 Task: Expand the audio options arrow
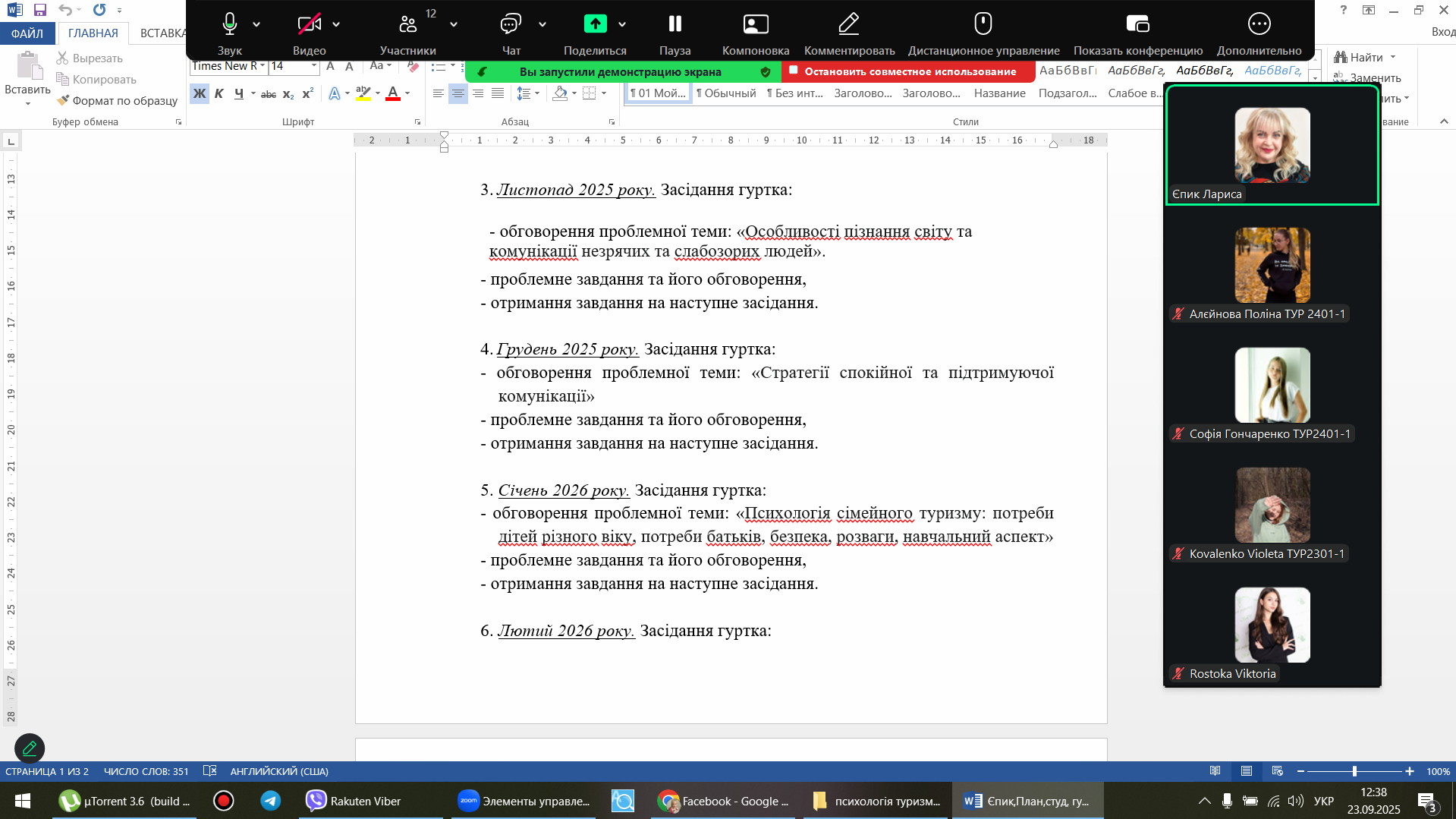point(256,25)
